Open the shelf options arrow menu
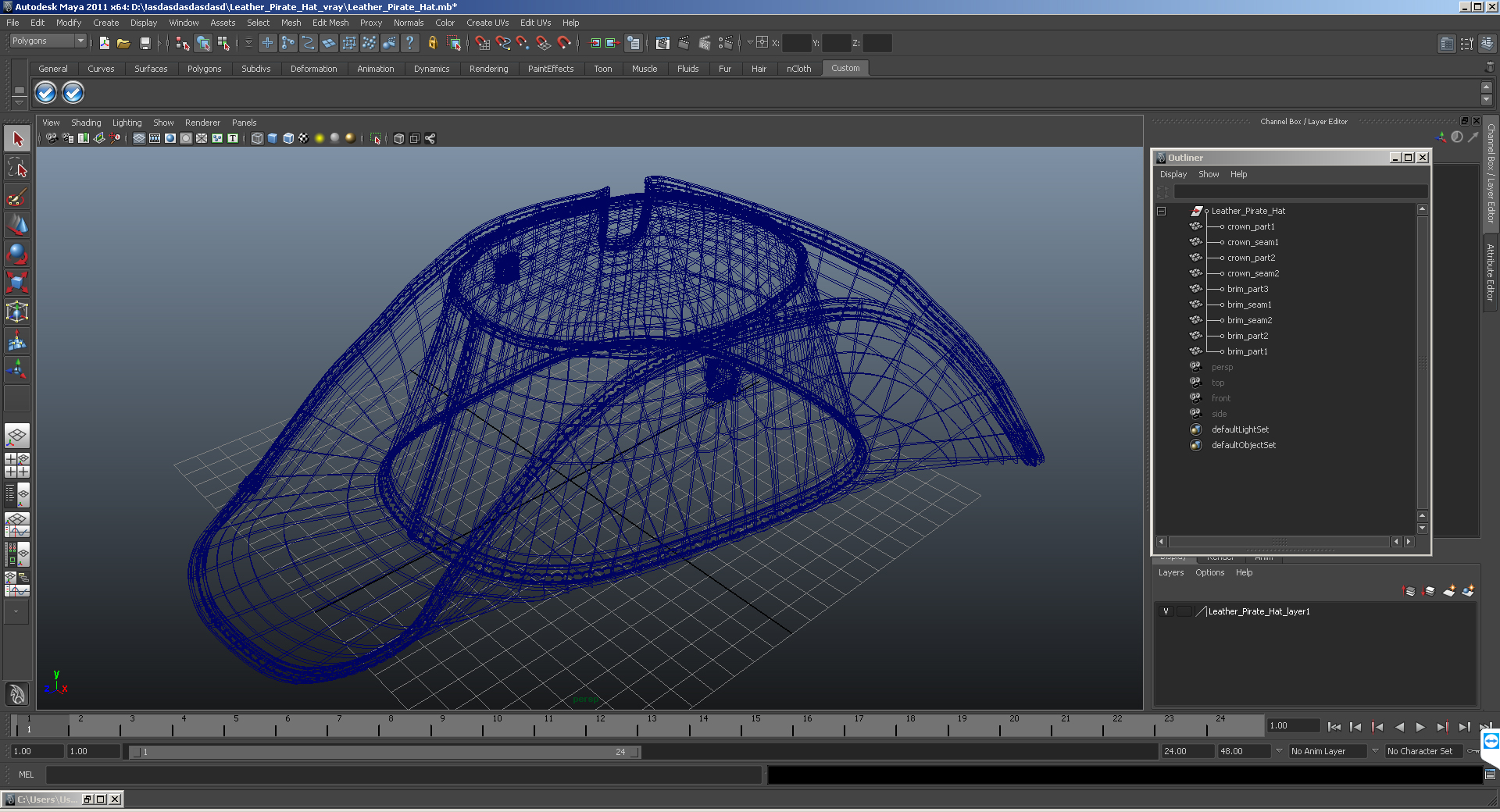Image resolution: width=1500 pixels, height=812 pixels. point(20,101)
